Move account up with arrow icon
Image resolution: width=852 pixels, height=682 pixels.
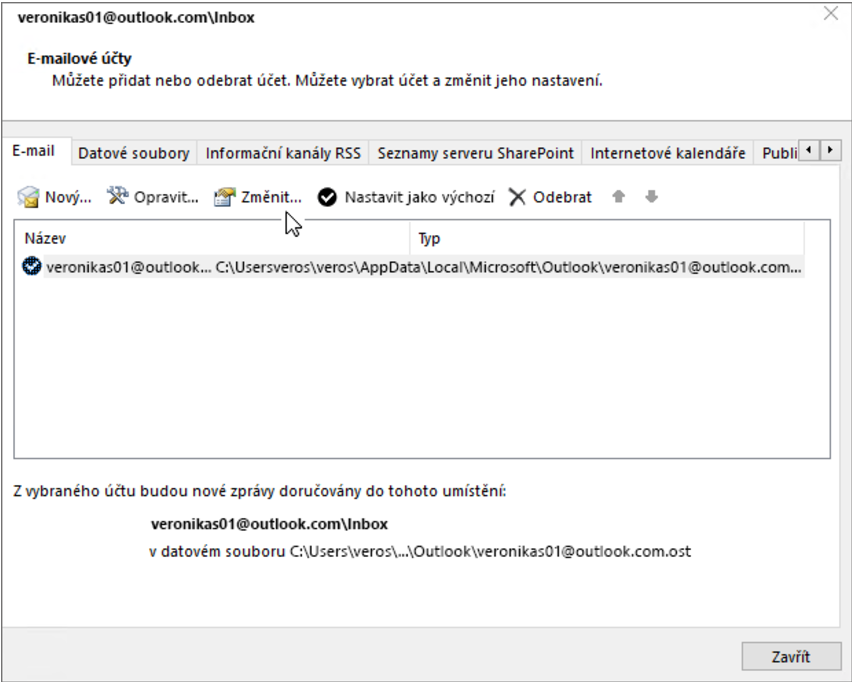[x=618, y=196]
